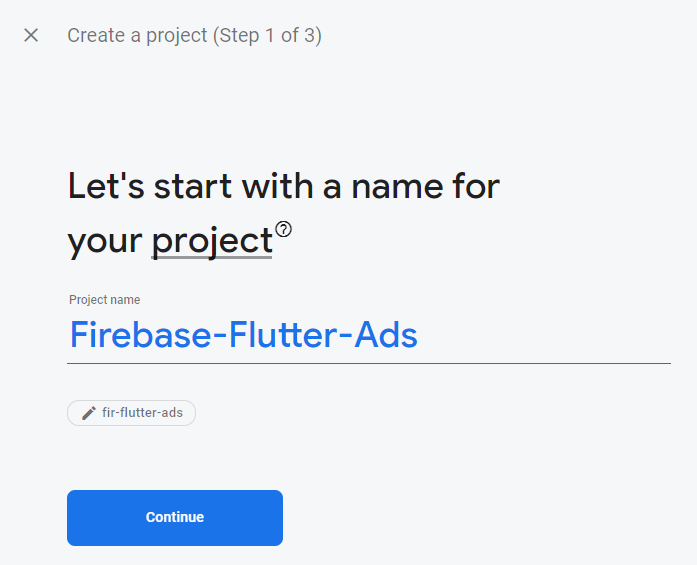Click the word "Ads" in the project name

pyautogui.click(x=387, y=335)
